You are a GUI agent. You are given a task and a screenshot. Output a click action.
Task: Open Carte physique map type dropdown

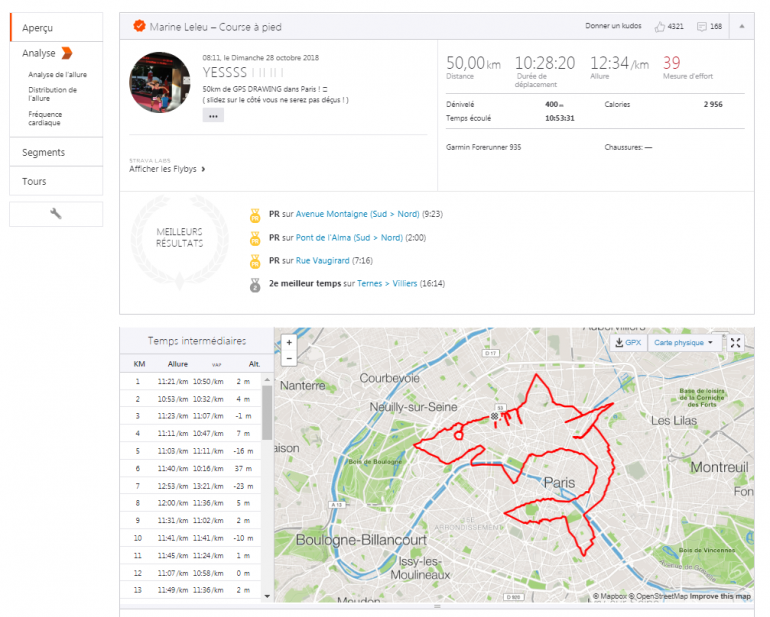685,342
